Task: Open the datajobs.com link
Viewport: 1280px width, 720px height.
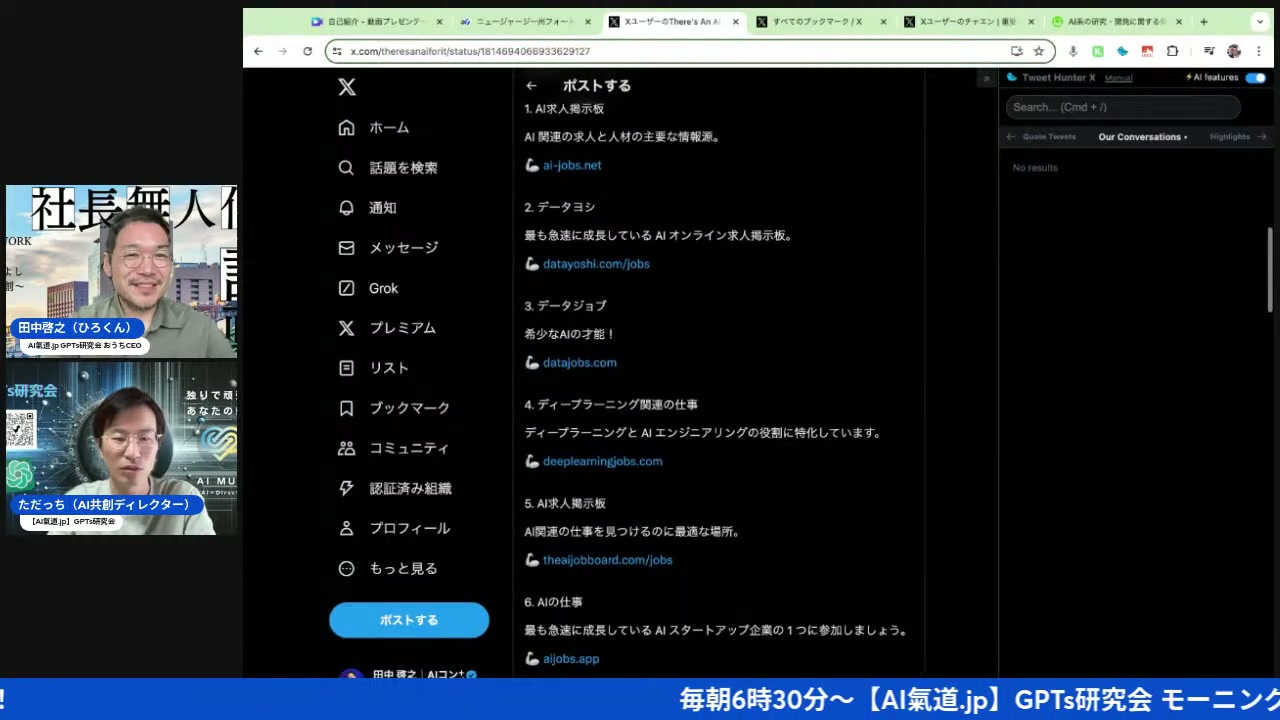Action: [x=580, y=363]
